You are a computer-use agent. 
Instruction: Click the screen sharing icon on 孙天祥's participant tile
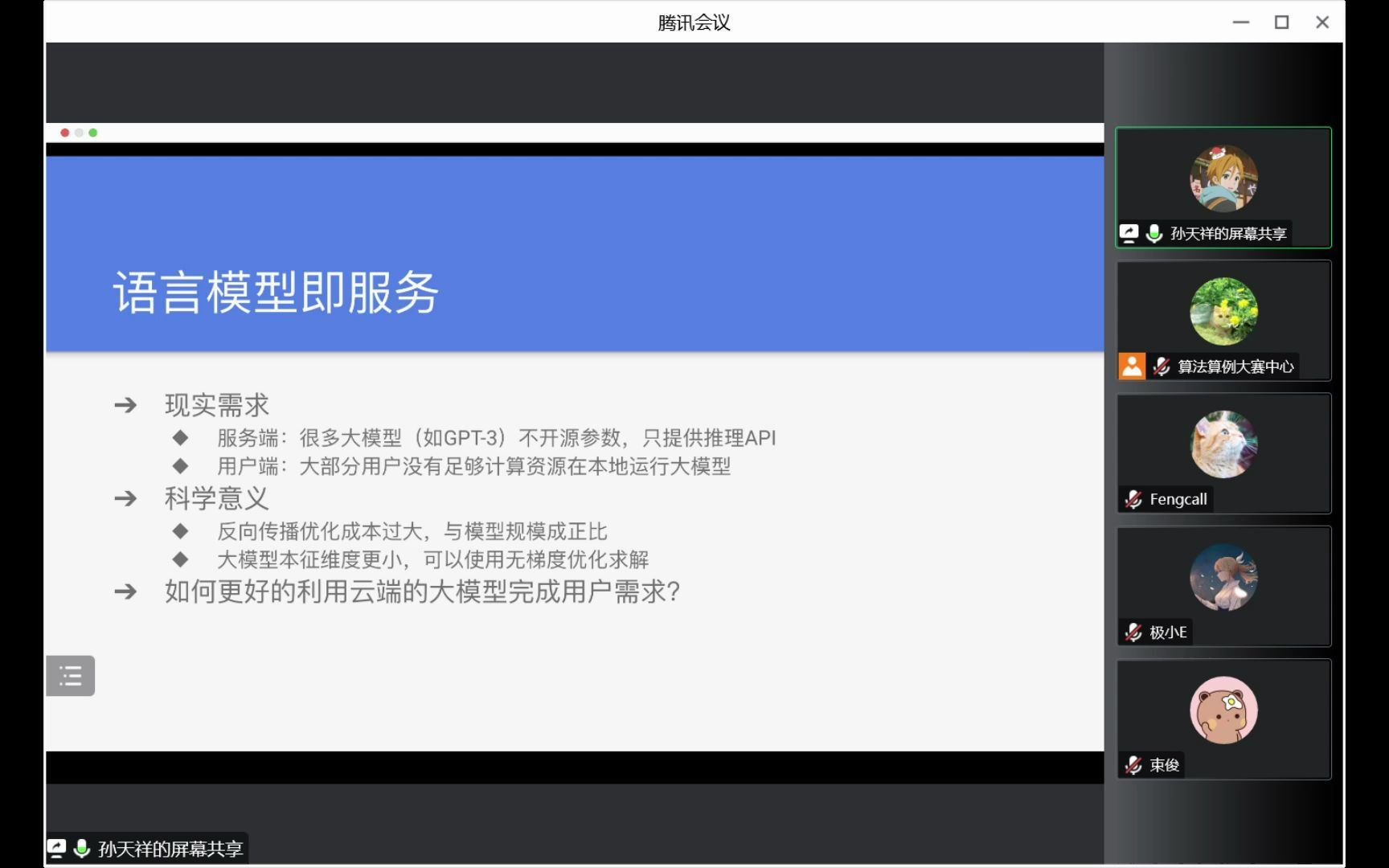pyautogui.click(x=1129, y=234)
